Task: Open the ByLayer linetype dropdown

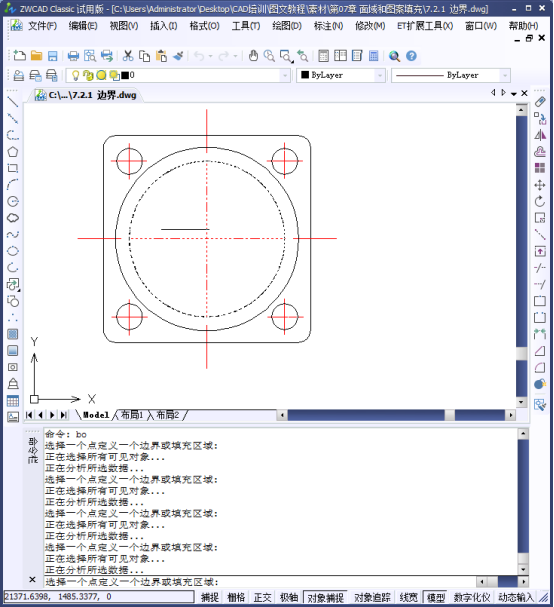Action: pos(451,75)
